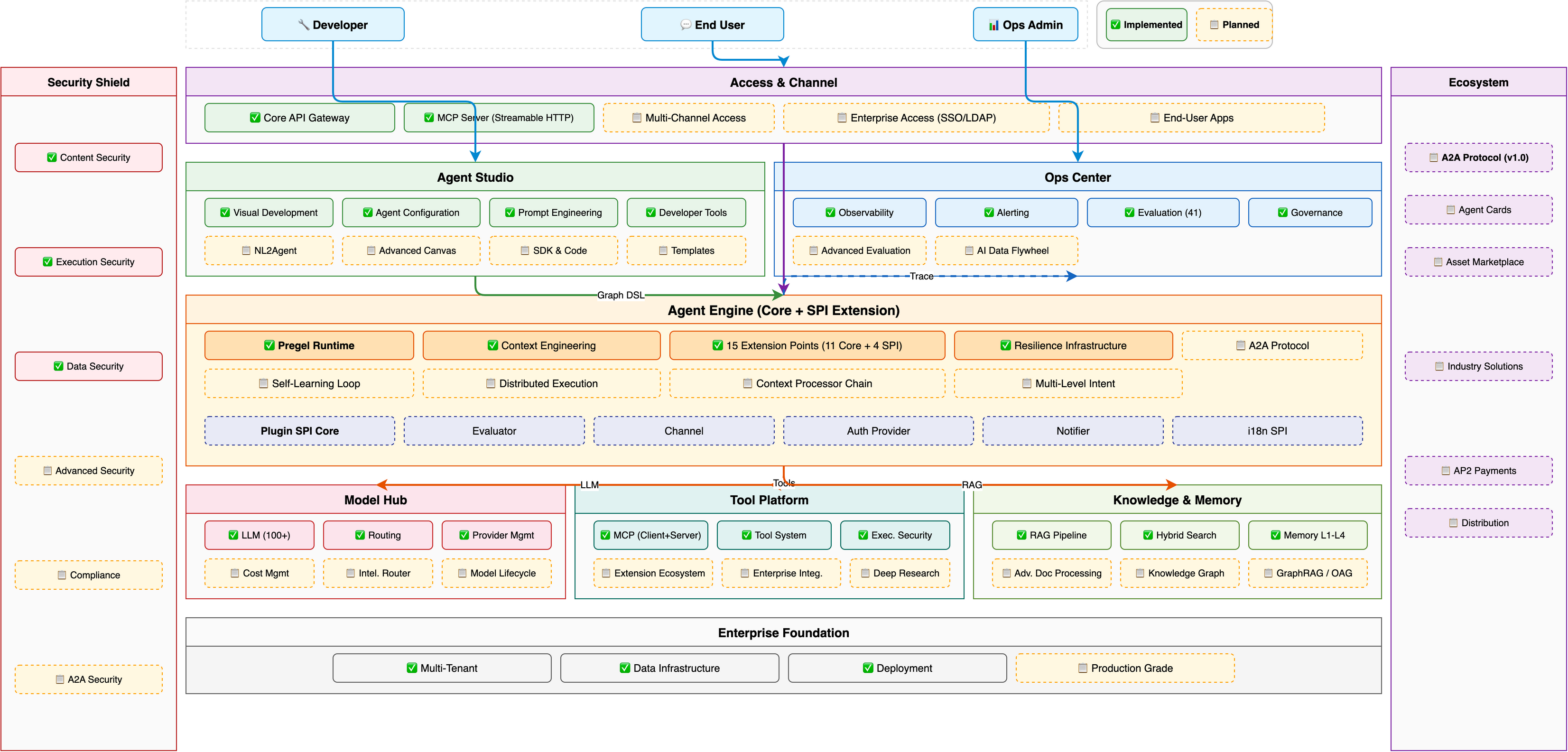This screenshot has height=752, width=1568.
Task: Click the green check icon on Tool System
Action: coord(746,535)
